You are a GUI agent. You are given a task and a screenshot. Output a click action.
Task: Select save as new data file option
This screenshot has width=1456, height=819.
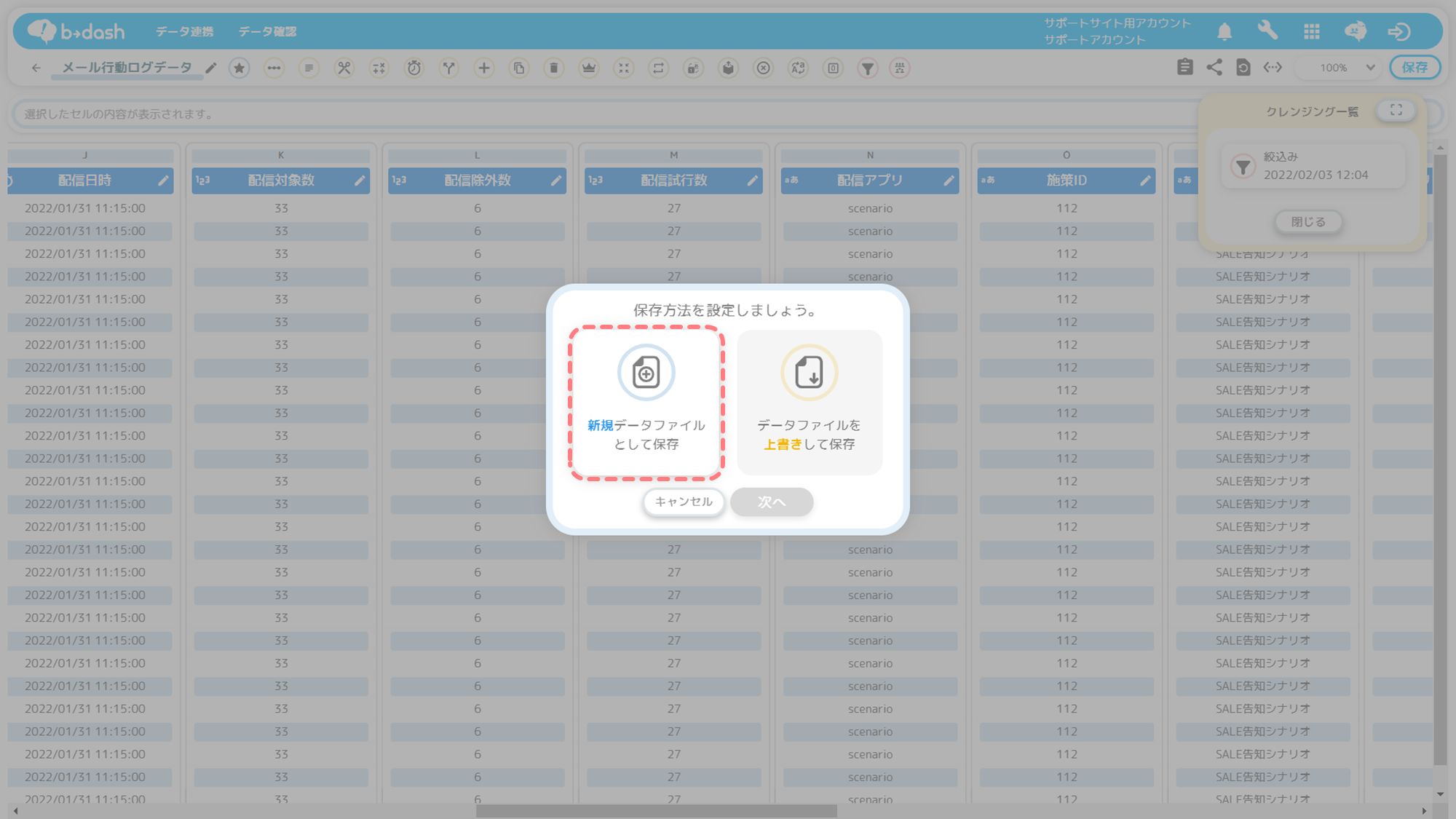pyautogui.click(x=646, y=403)
